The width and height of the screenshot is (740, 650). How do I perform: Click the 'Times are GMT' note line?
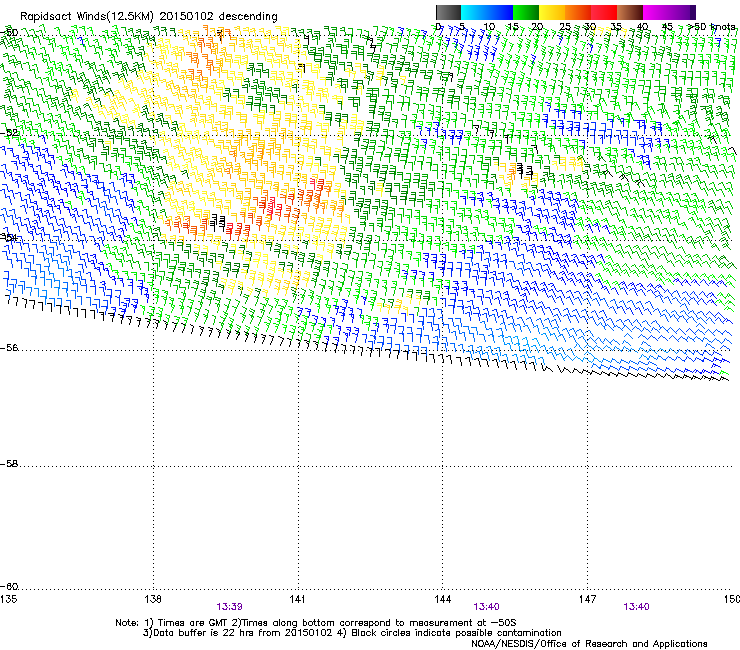point(316,623)
